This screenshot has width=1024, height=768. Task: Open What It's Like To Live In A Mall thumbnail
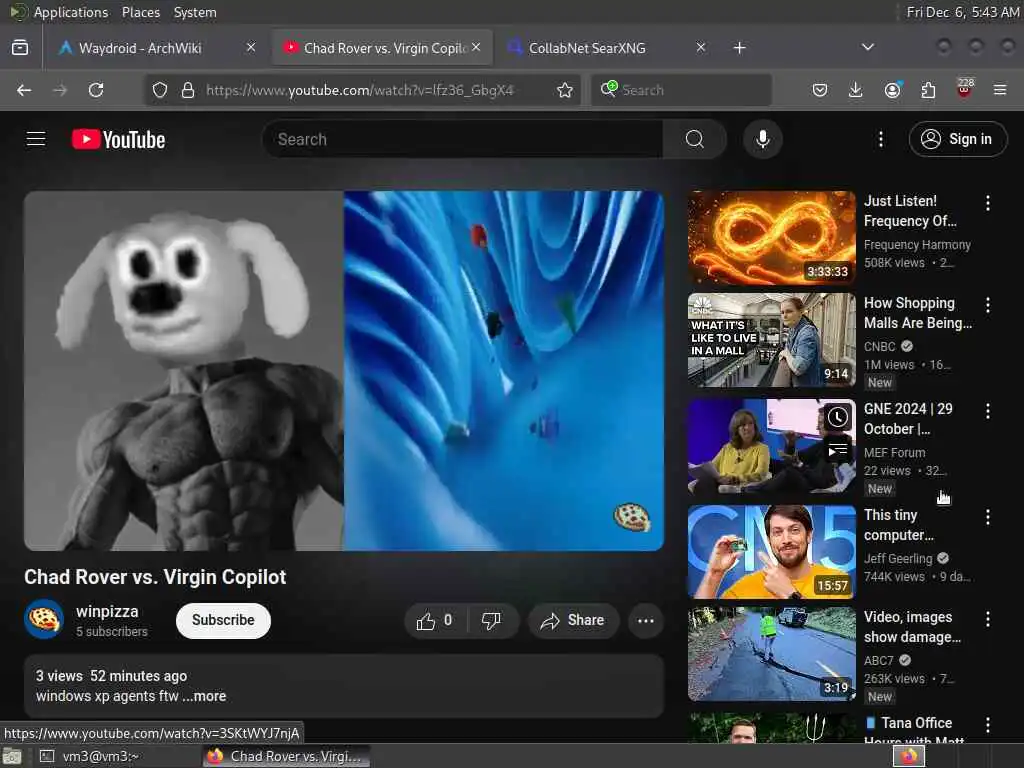(x=771, y=340)
